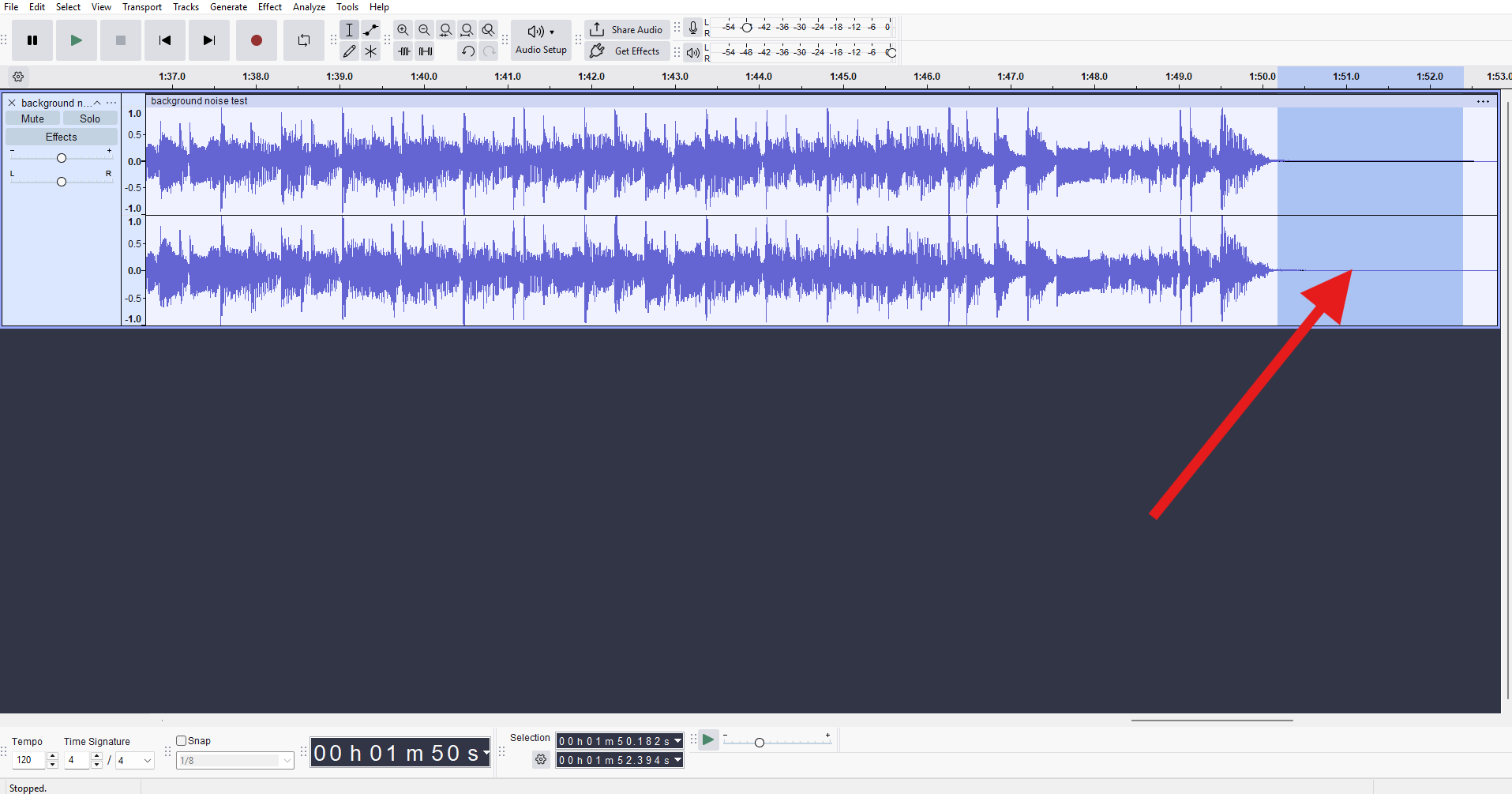Click the Share Audio button
Image resolution: width=1512 pixels, height=794 pixels.
[x=627, y=29]
